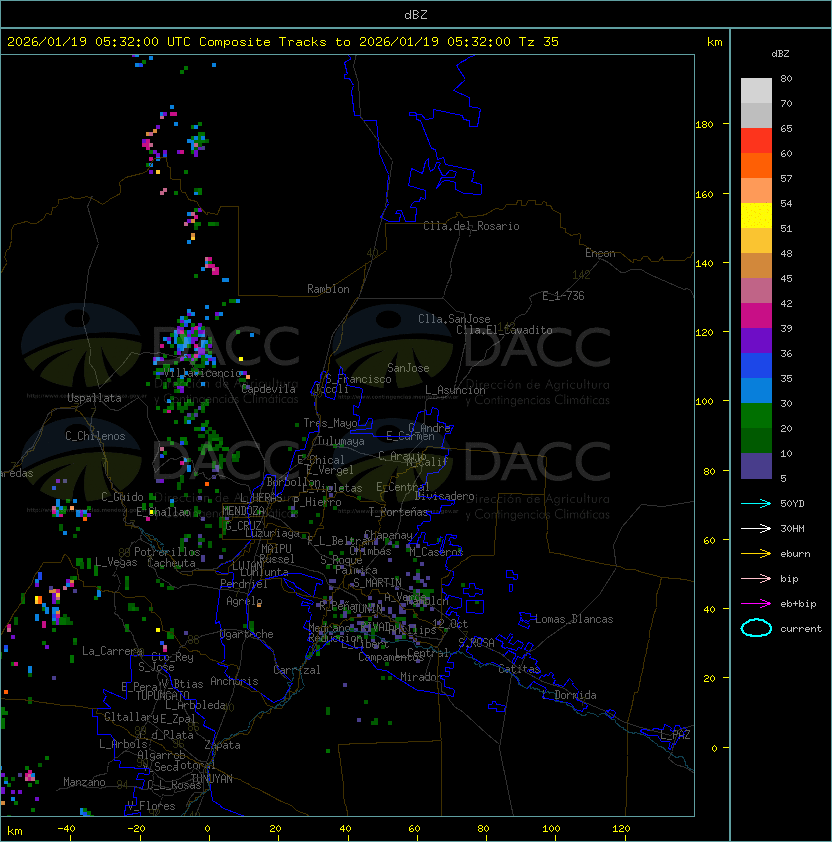The image size is (832, 842).
Task: Select the bright green swatch in dBZ scale
Action: coord(756,416)
